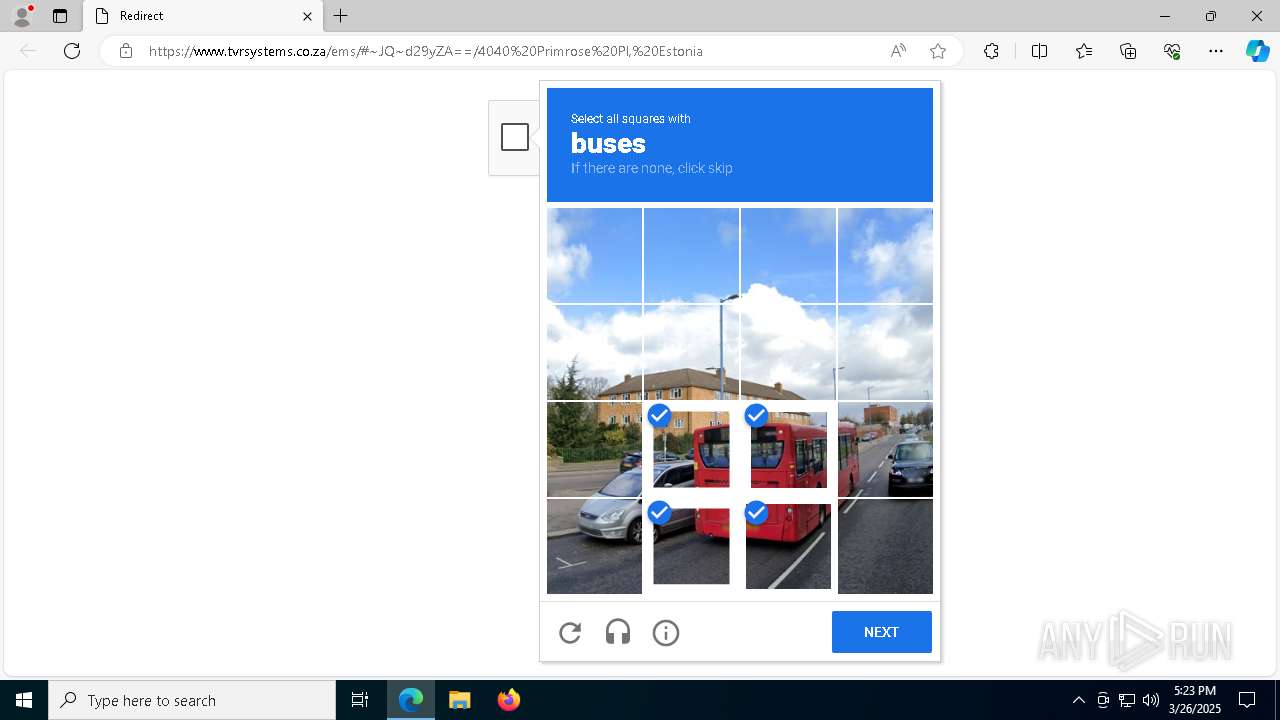Get an audio challenge via headphones icon
The height and width of the screenshot is (720, 1280).
click(618, 632)
